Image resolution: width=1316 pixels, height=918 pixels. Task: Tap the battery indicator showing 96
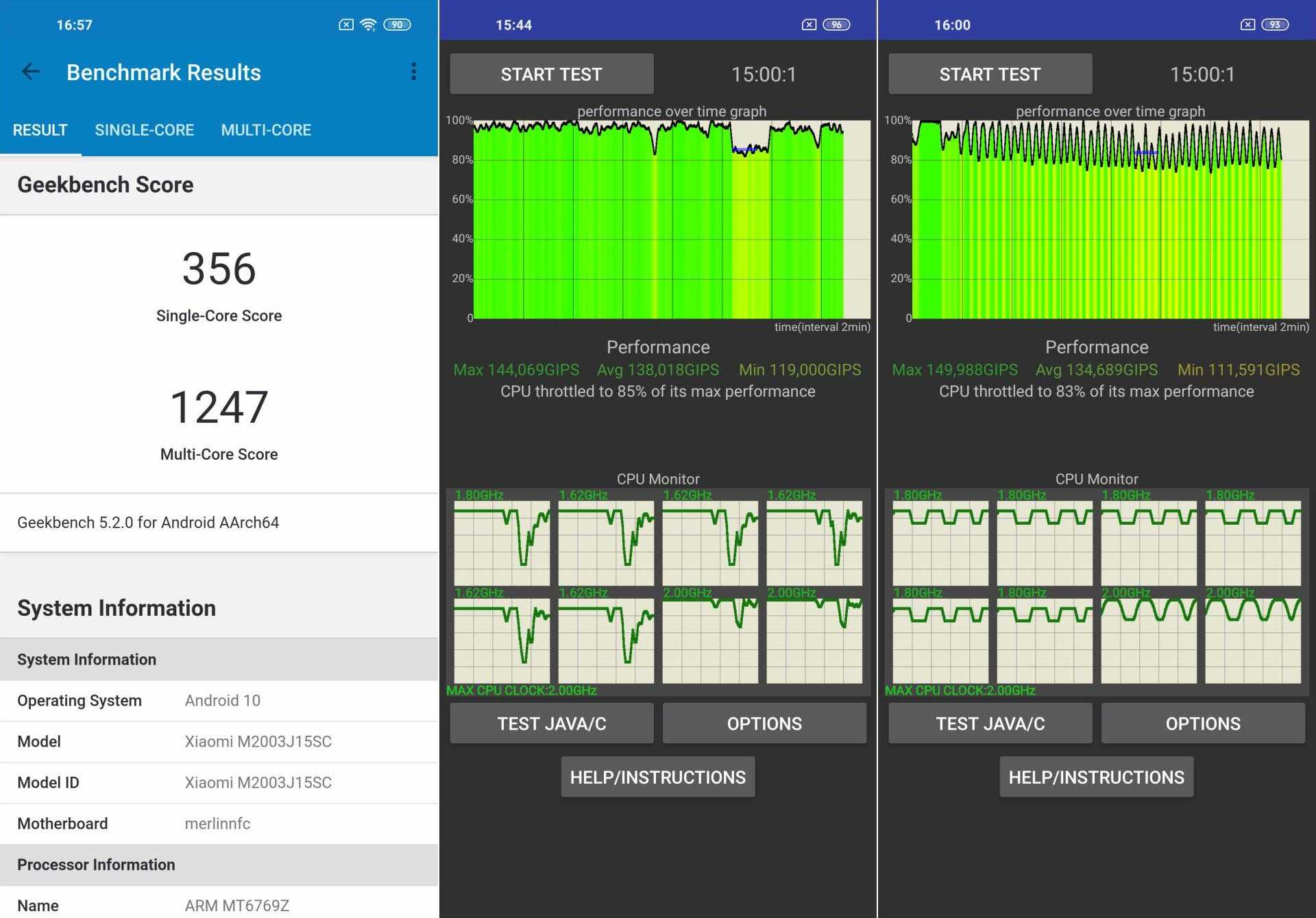pyautogui.click(x=836, y=25)
